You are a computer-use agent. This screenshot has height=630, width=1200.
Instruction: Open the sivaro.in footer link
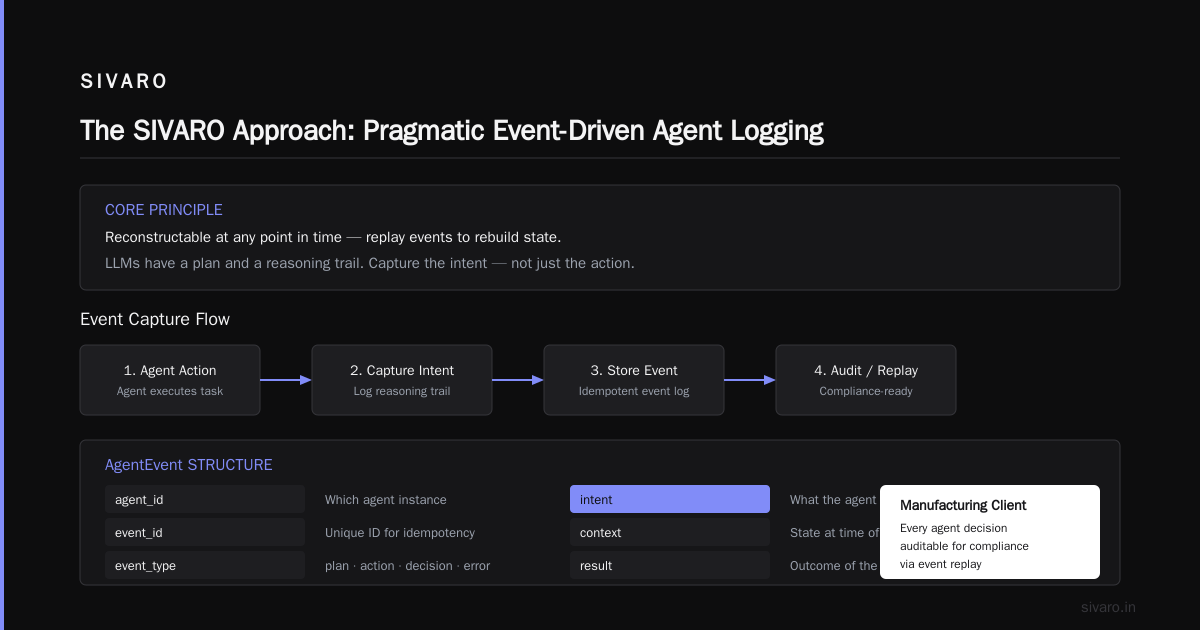[x=1109, y=607]
